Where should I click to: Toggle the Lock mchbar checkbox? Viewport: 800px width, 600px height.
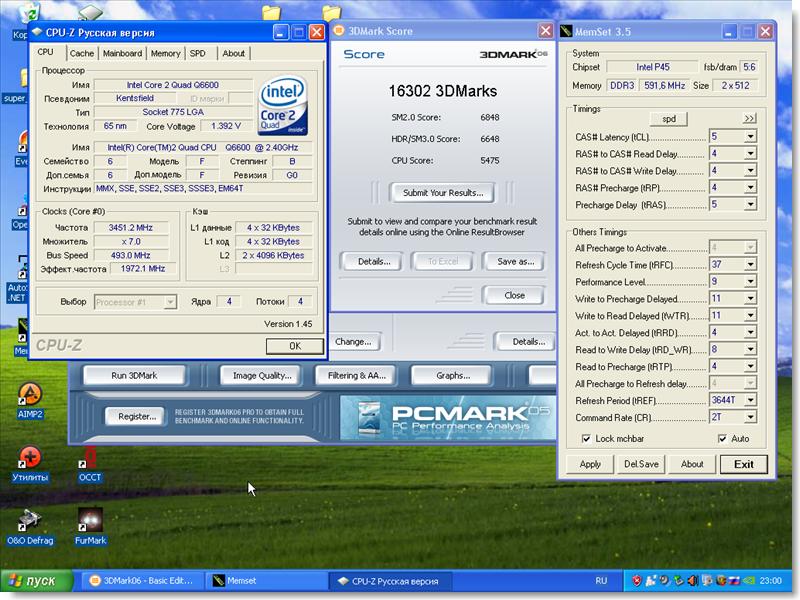586,439
